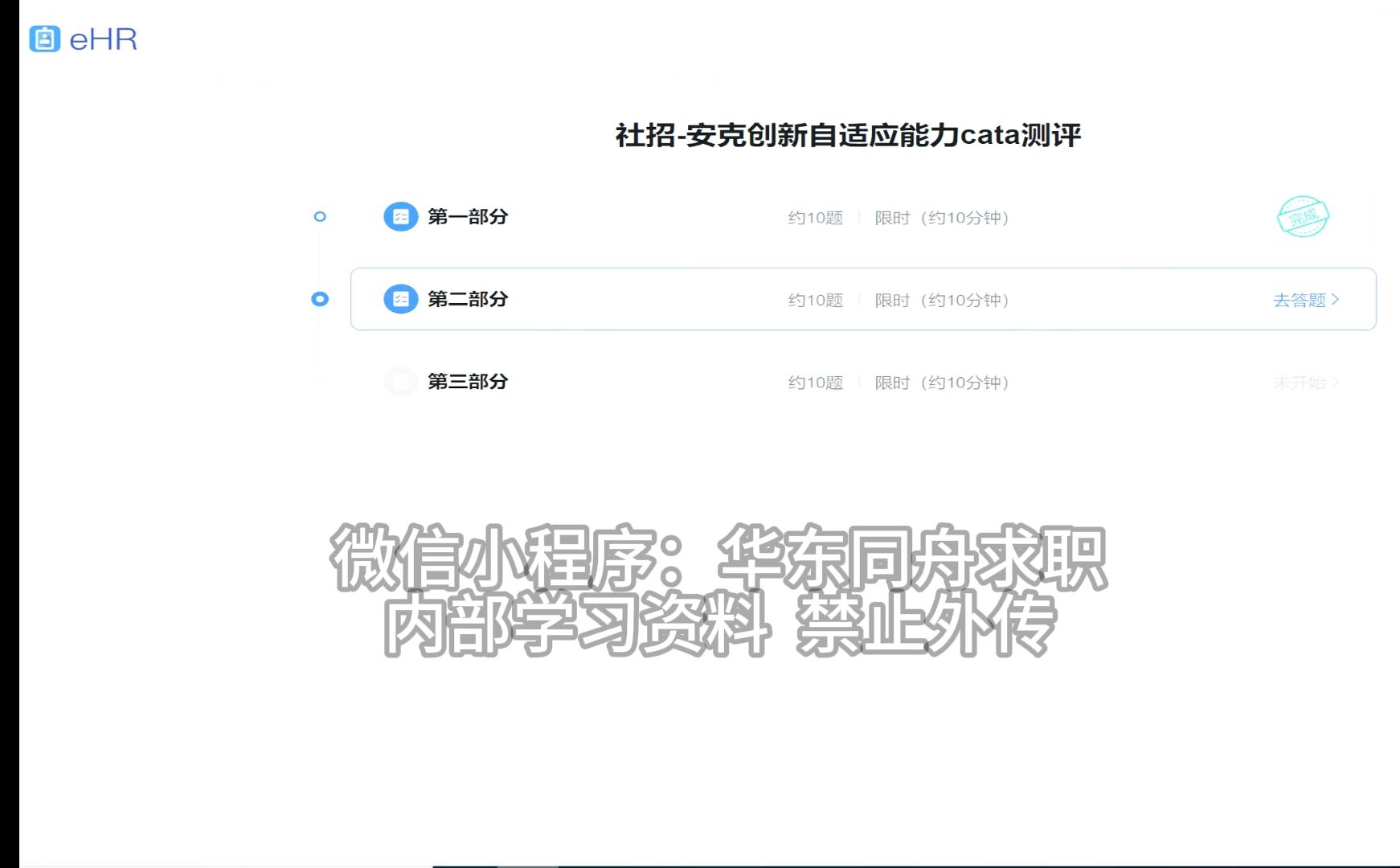
Task: Click the 第一部分 section icon
Action: point(400,217)
